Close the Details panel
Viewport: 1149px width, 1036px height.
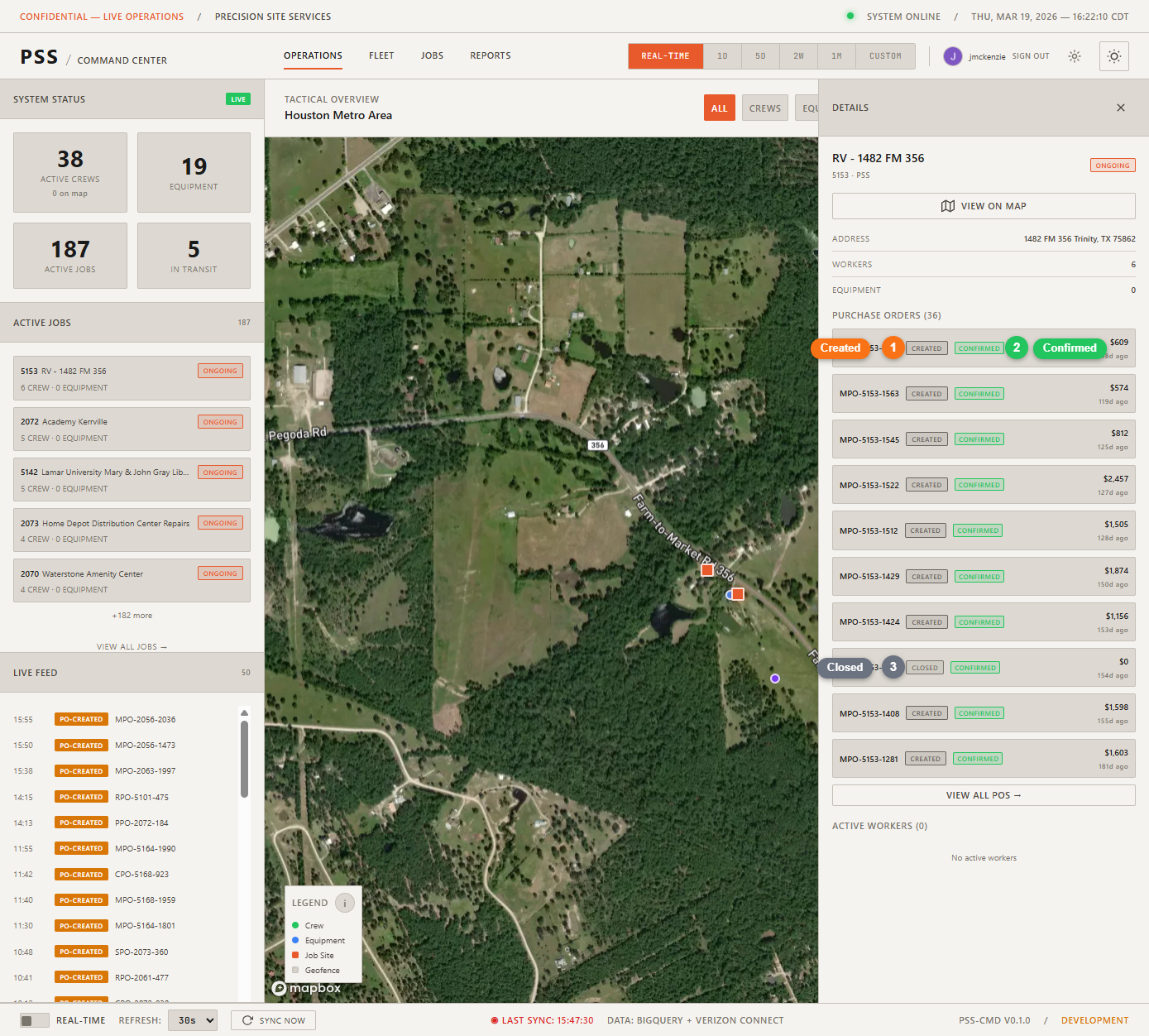click(x=1120, y=108)
